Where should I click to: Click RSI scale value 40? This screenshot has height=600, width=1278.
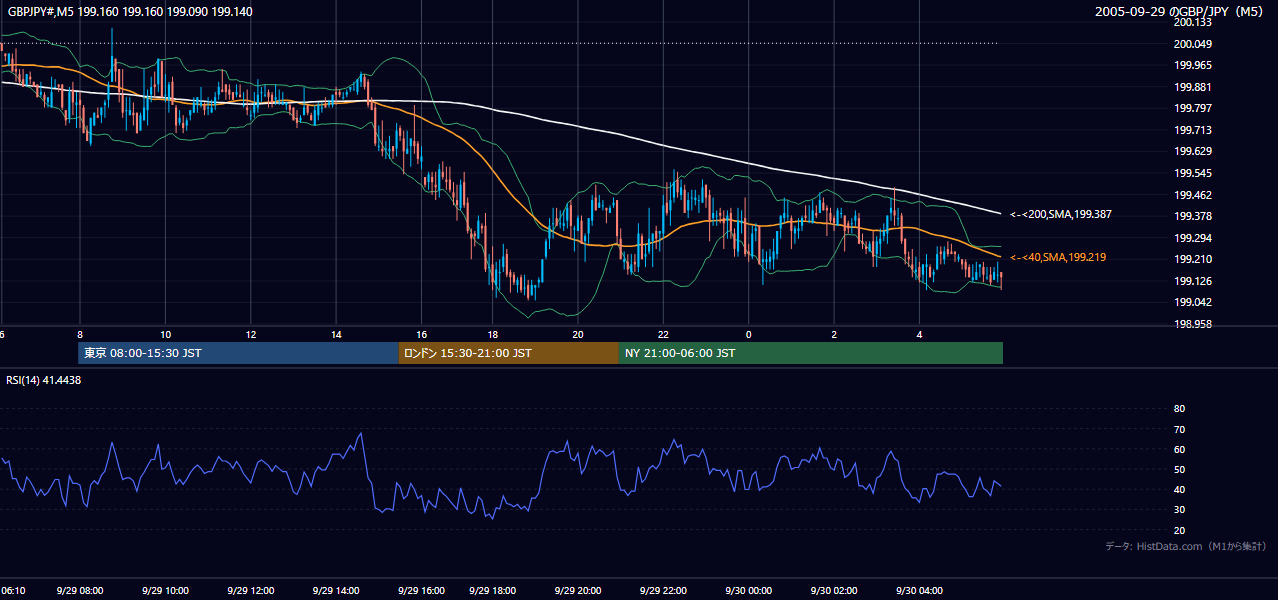(x=1179, y=489)
